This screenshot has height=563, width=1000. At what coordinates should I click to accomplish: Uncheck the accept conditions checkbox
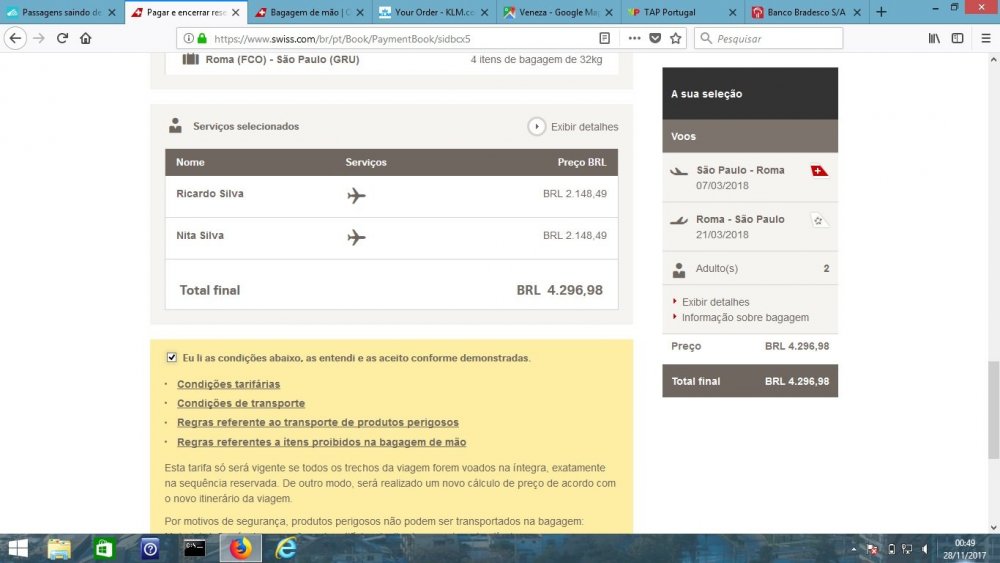point(172,357)
